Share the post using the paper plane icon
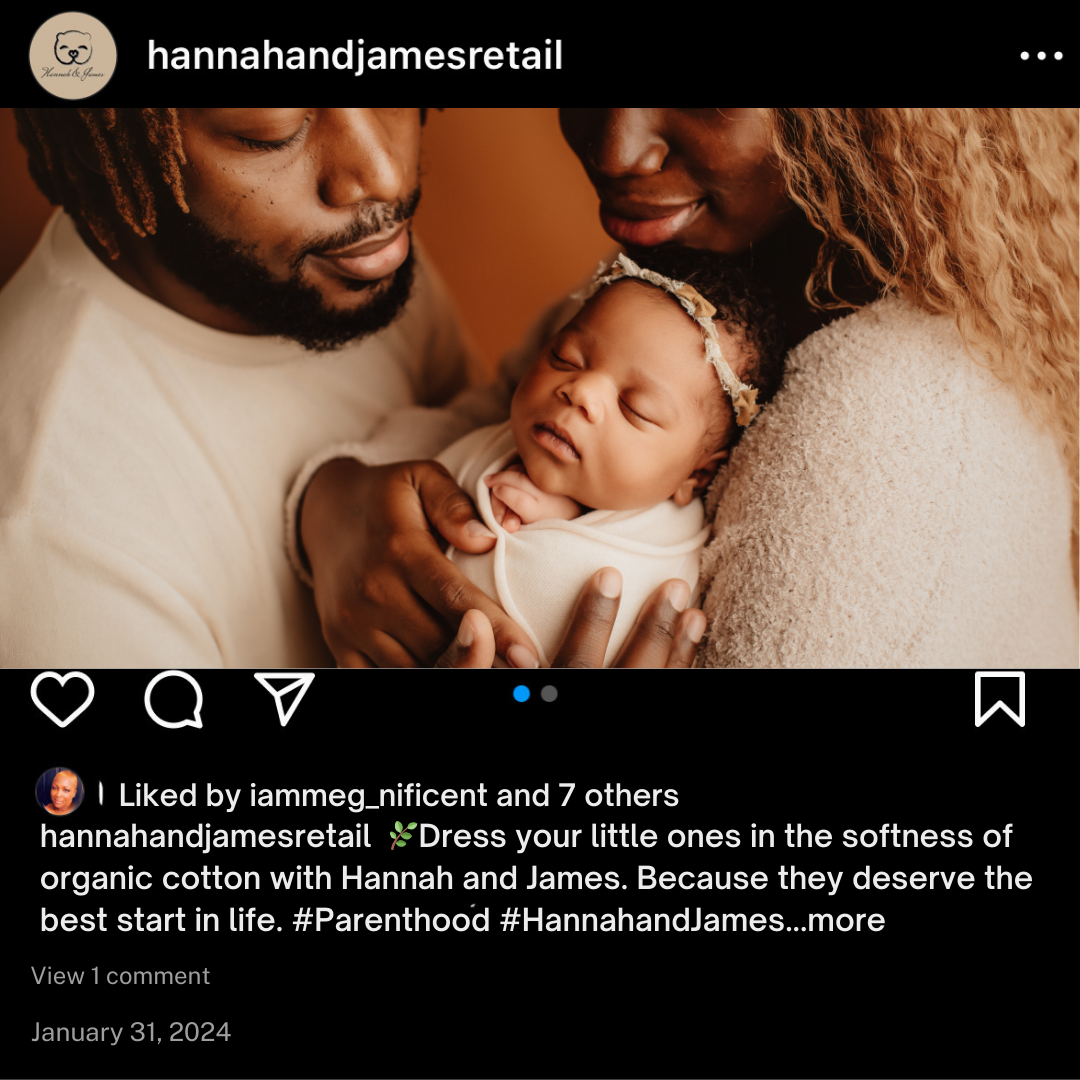This screenshot has height=1080, width=1080. 284,698
